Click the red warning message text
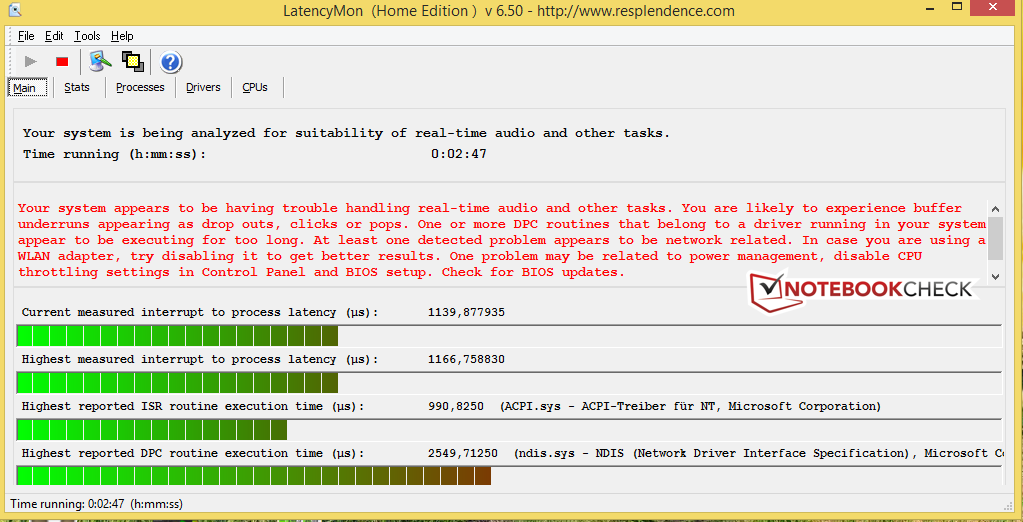Image resolution: width=1023 pixels, height=522 pixels. (502, 240)
